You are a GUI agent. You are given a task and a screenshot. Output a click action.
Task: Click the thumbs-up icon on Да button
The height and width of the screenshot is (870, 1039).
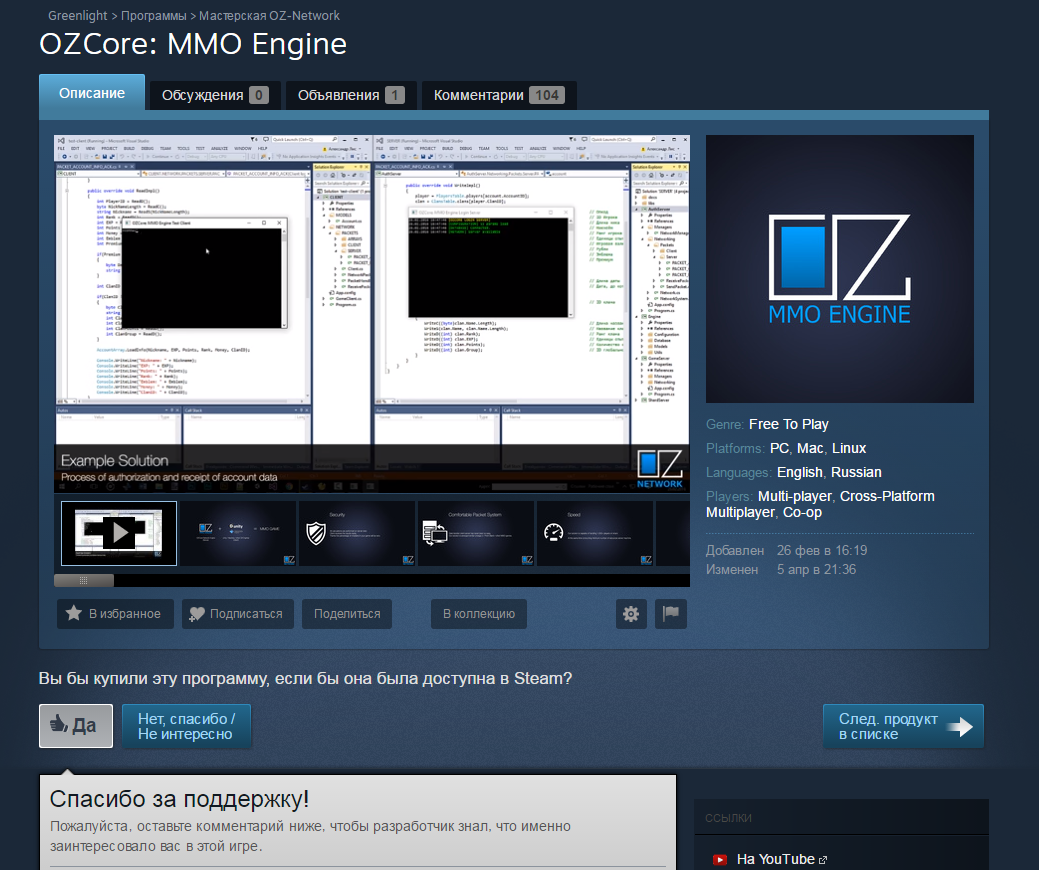click(x=59, y=724)
